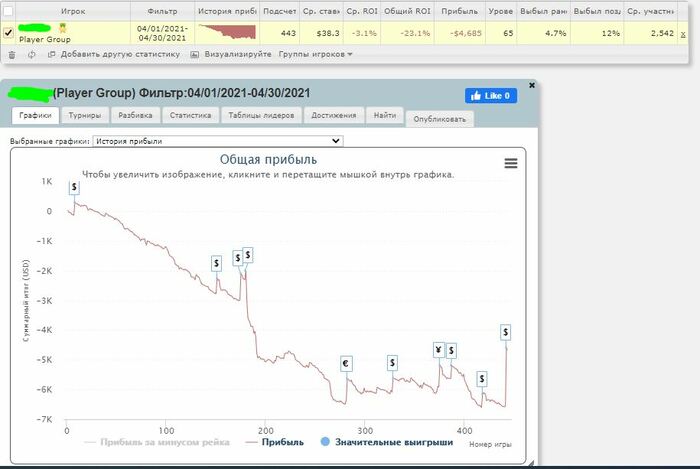Switch to 'Найти' tab

[385, 115]
